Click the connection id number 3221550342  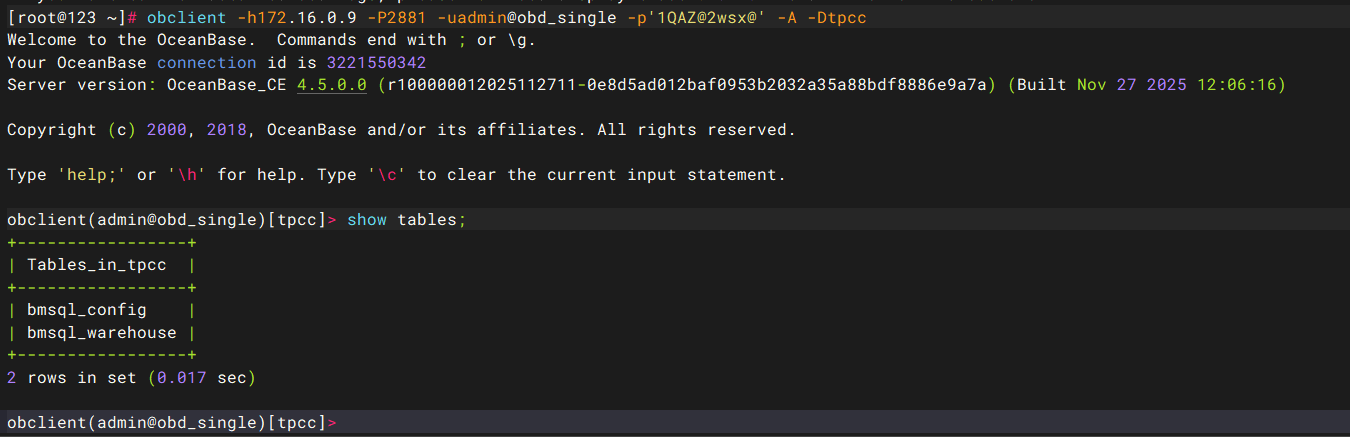tap(376, 63)
